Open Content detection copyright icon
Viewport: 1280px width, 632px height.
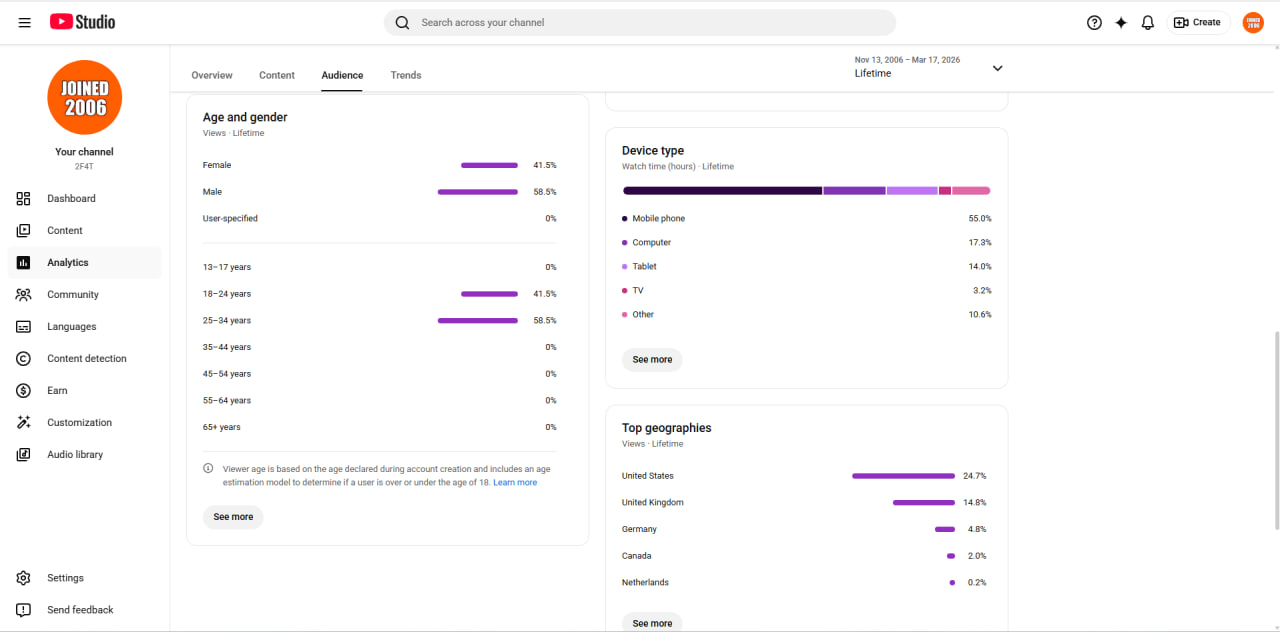24,358
